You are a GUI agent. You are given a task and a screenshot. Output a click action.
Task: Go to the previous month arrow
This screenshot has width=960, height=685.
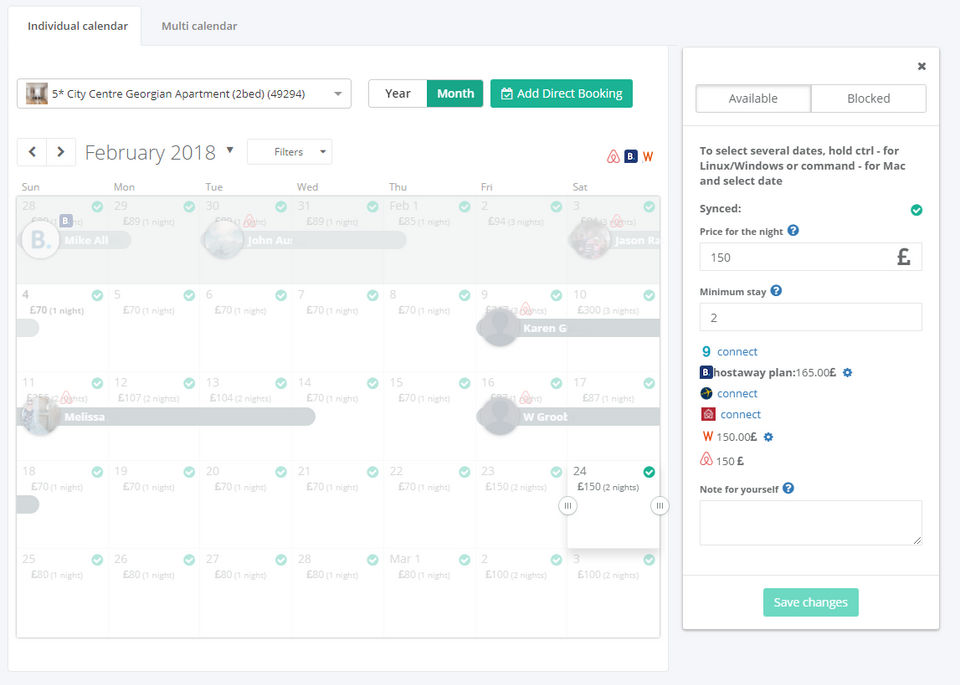32,152
